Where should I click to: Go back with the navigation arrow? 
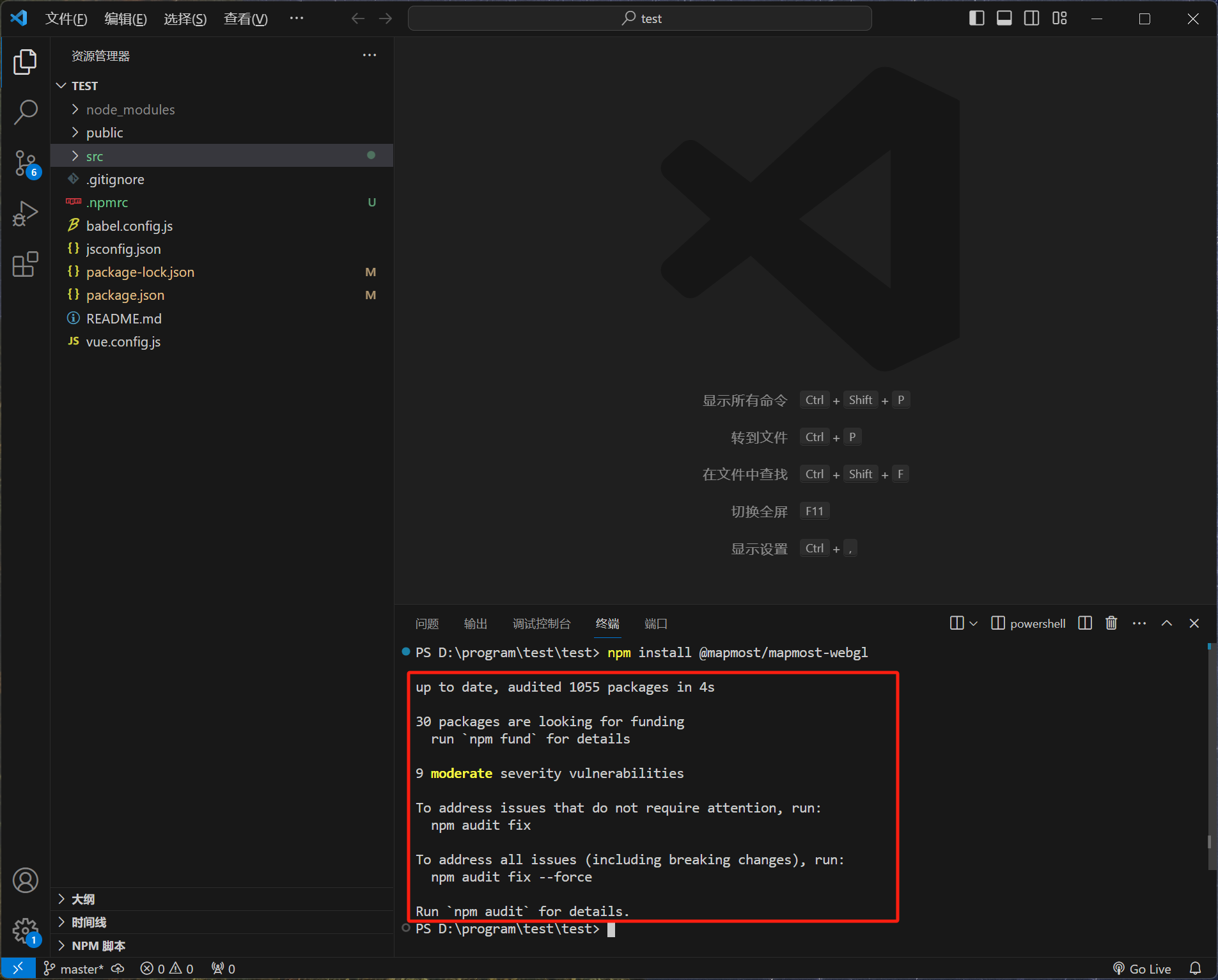[x=358, y=19]
